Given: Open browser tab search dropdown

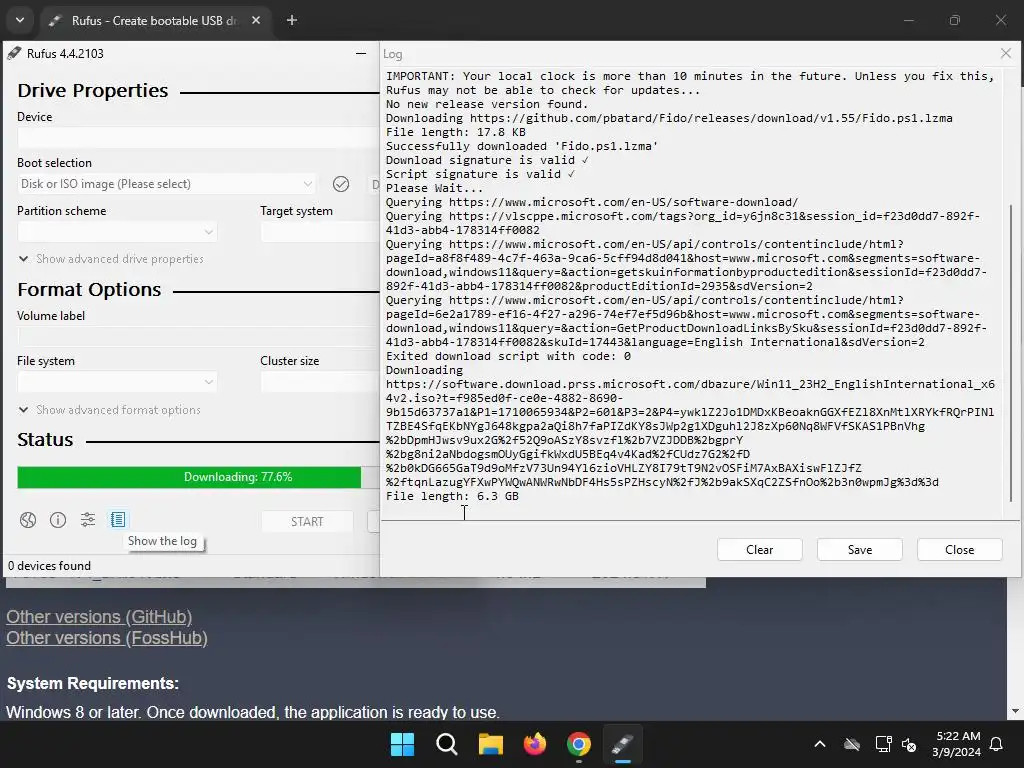Looking at the screenshot, I should coord(20,20).
